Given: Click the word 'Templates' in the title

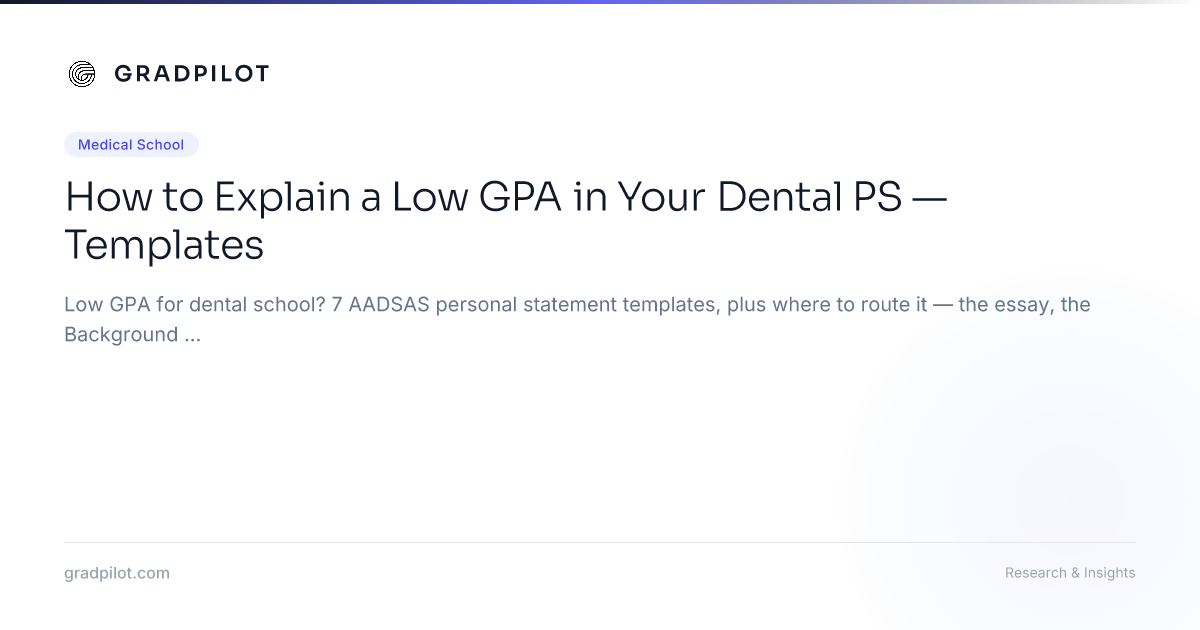Looking at the screenshot, I should 164,245.
